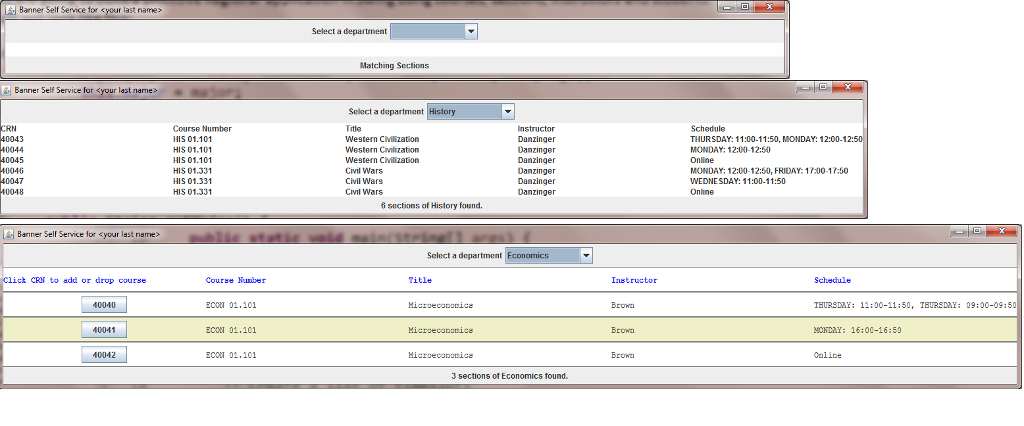This screenshot has width=1024, height=426.
Task: Open the History department dropdown
Action: (471, 112)
